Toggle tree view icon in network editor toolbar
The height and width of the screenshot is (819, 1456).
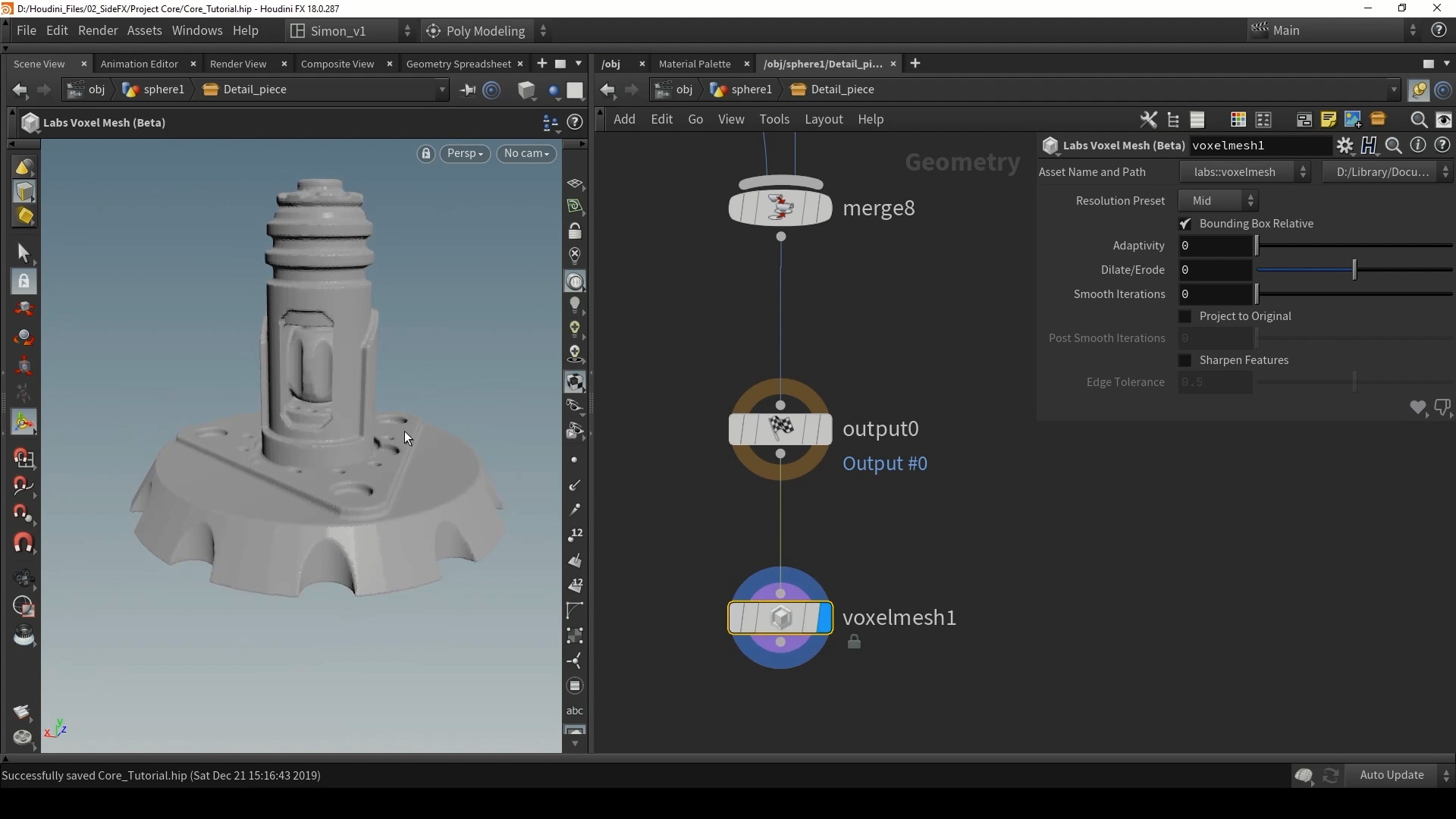click(1173, 120)
